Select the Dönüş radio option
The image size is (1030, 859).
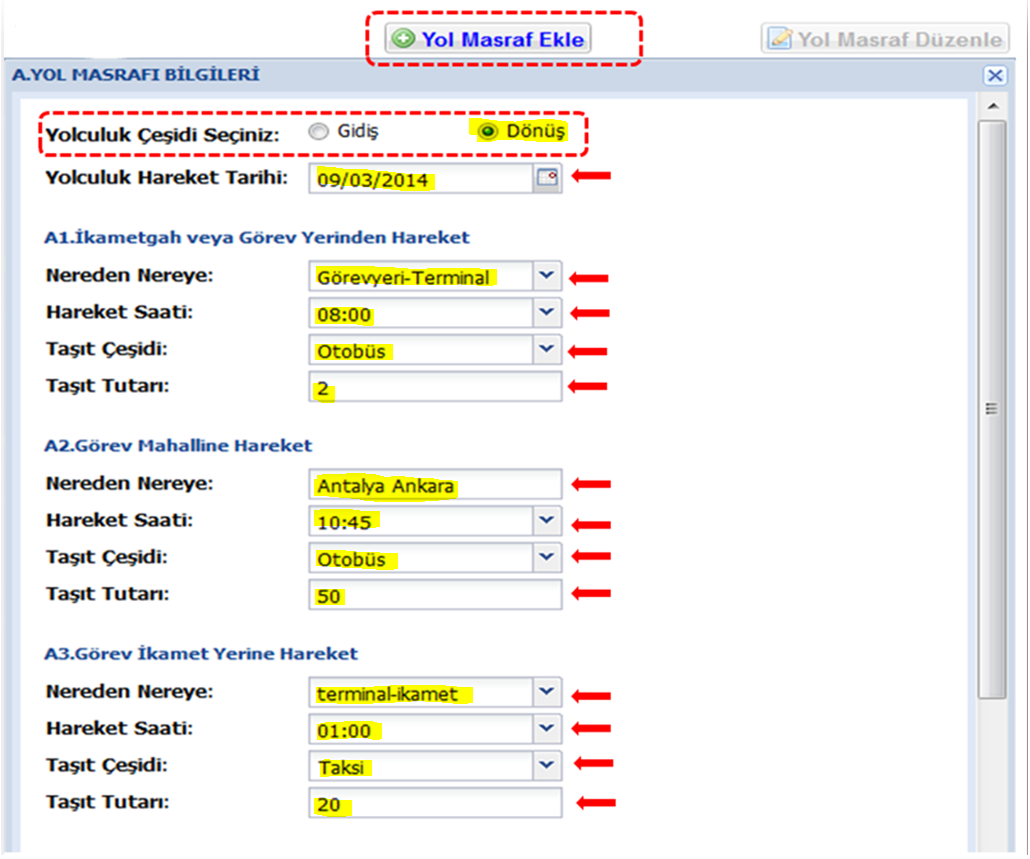(487, 132)
